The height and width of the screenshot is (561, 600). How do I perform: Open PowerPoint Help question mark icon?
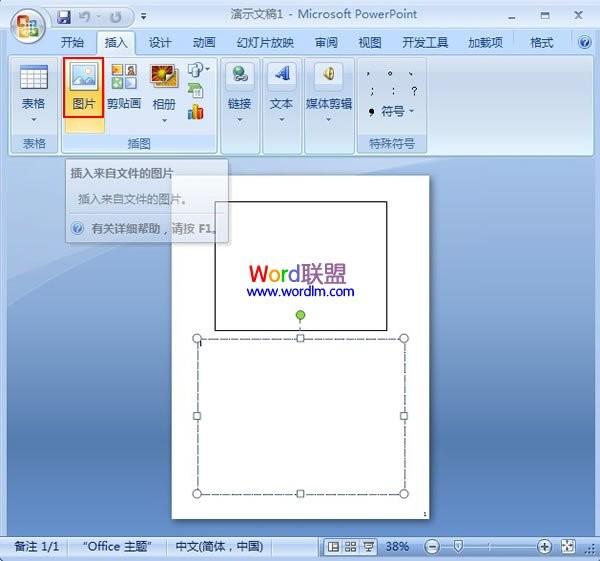[584, 42]
